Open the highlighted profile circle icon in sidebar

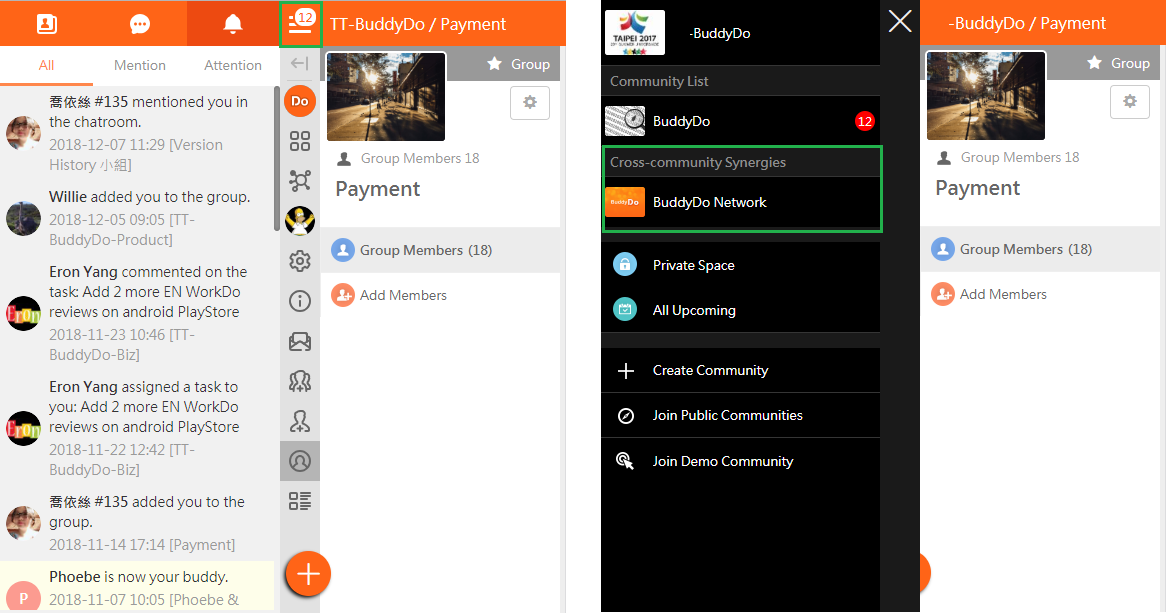[300, 461]
